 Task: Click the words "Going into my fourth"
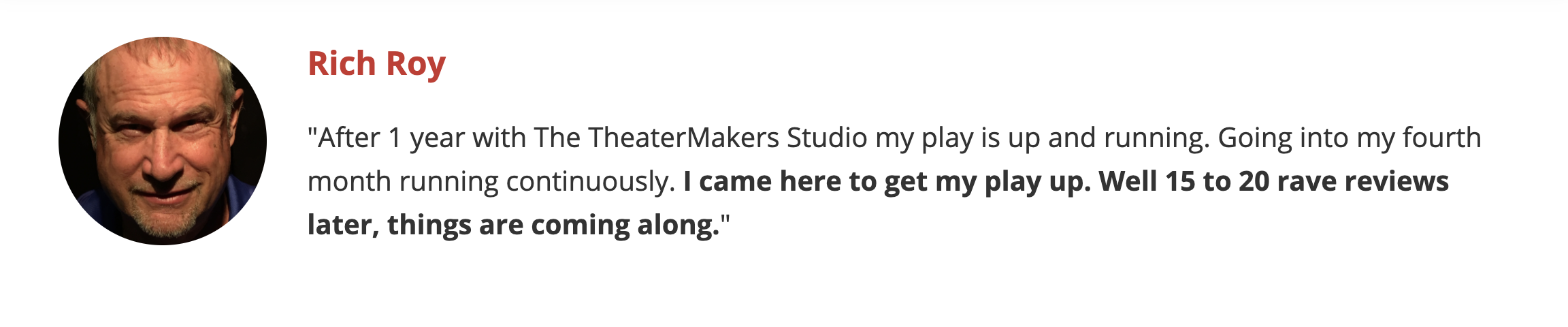1349,138
